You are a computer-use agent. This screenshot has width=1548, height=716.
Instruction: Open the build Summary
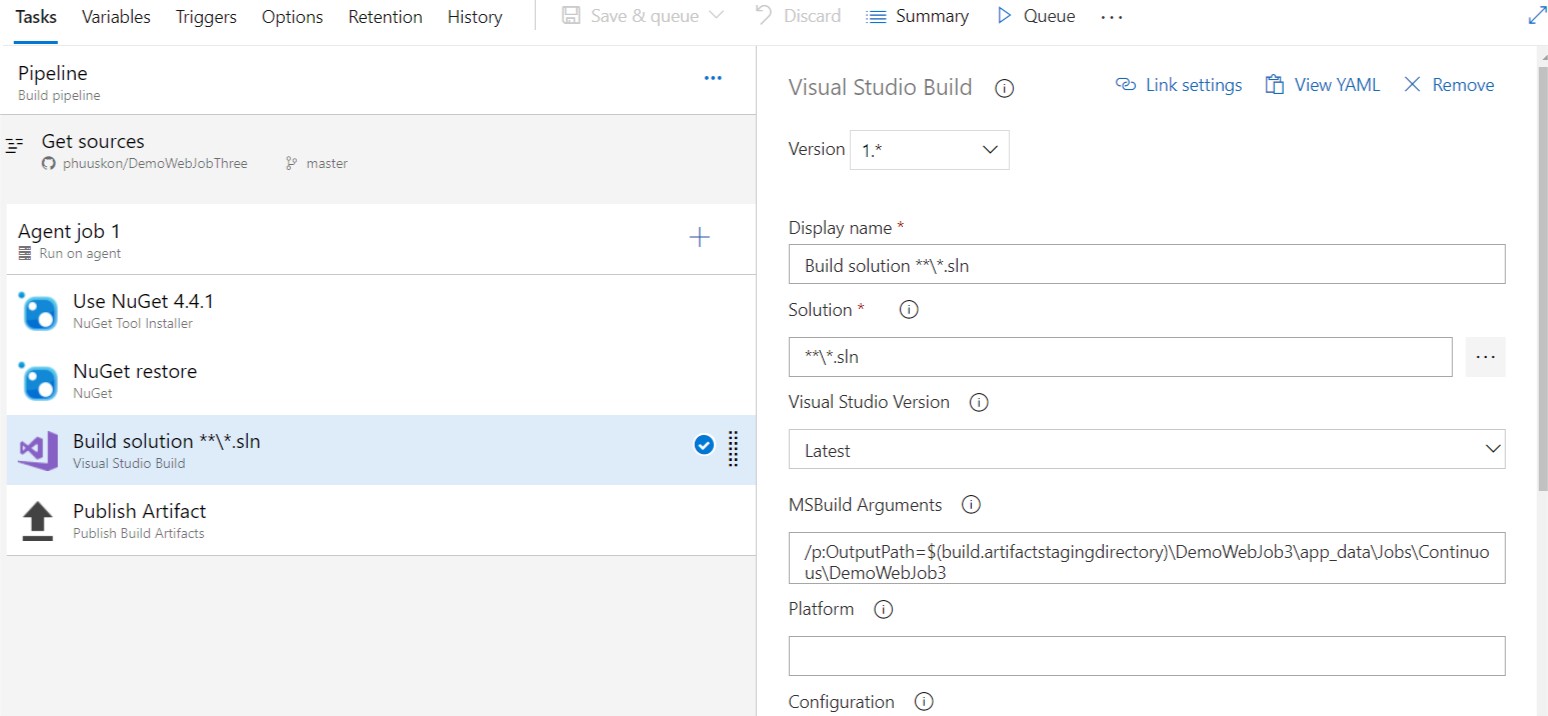point(917,16)
